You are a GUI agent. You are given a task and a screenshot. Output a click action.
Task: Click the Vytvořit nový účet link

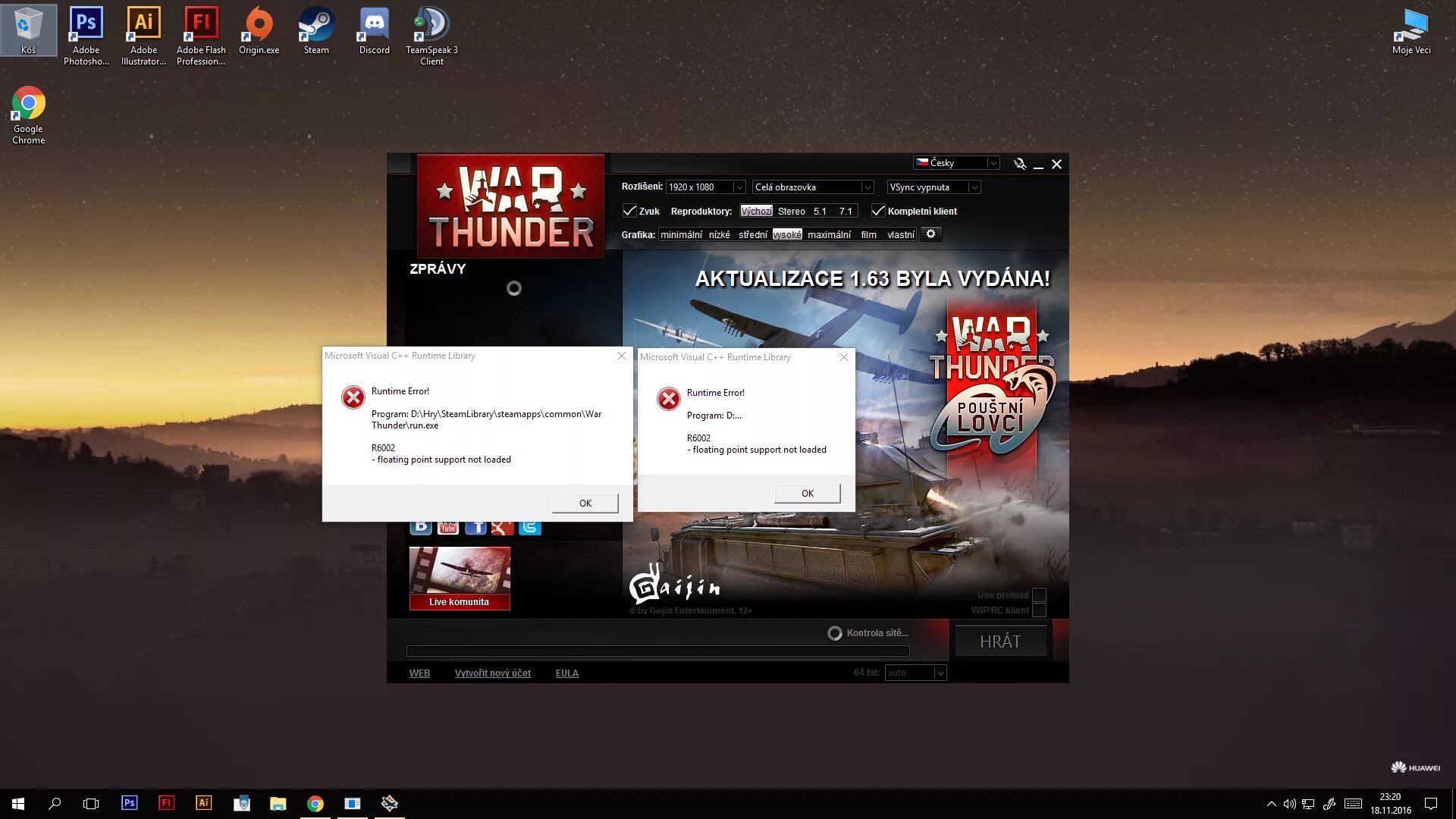(x=493, y=673)
